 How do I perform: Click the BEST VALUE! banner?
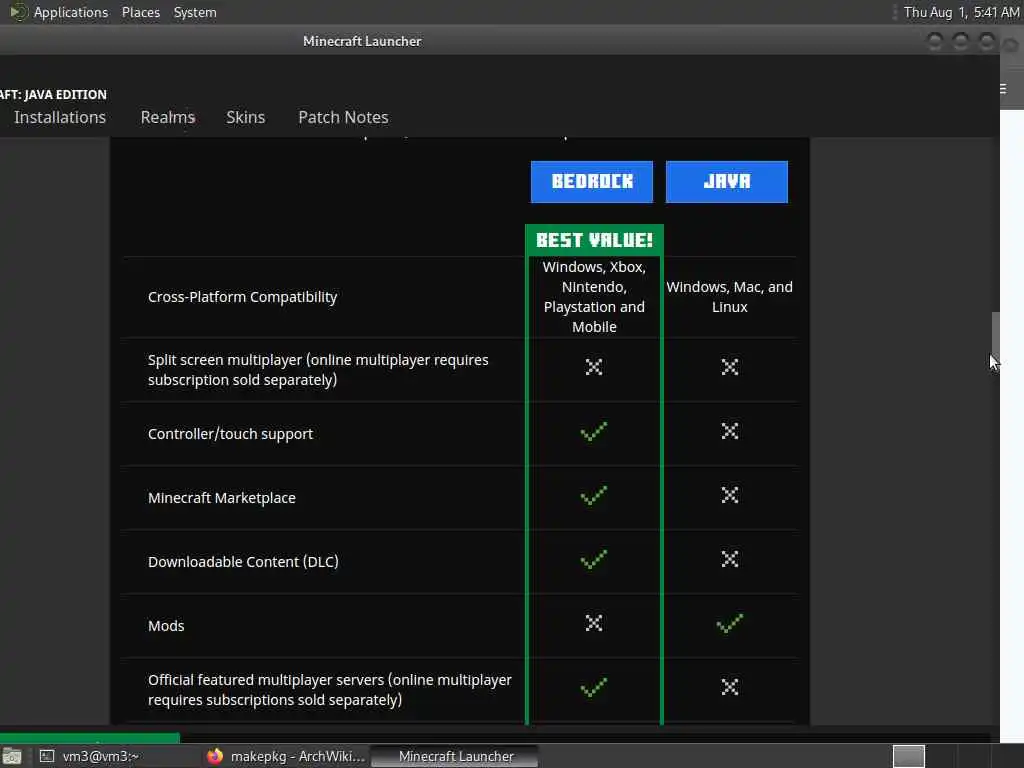point(594,240)
